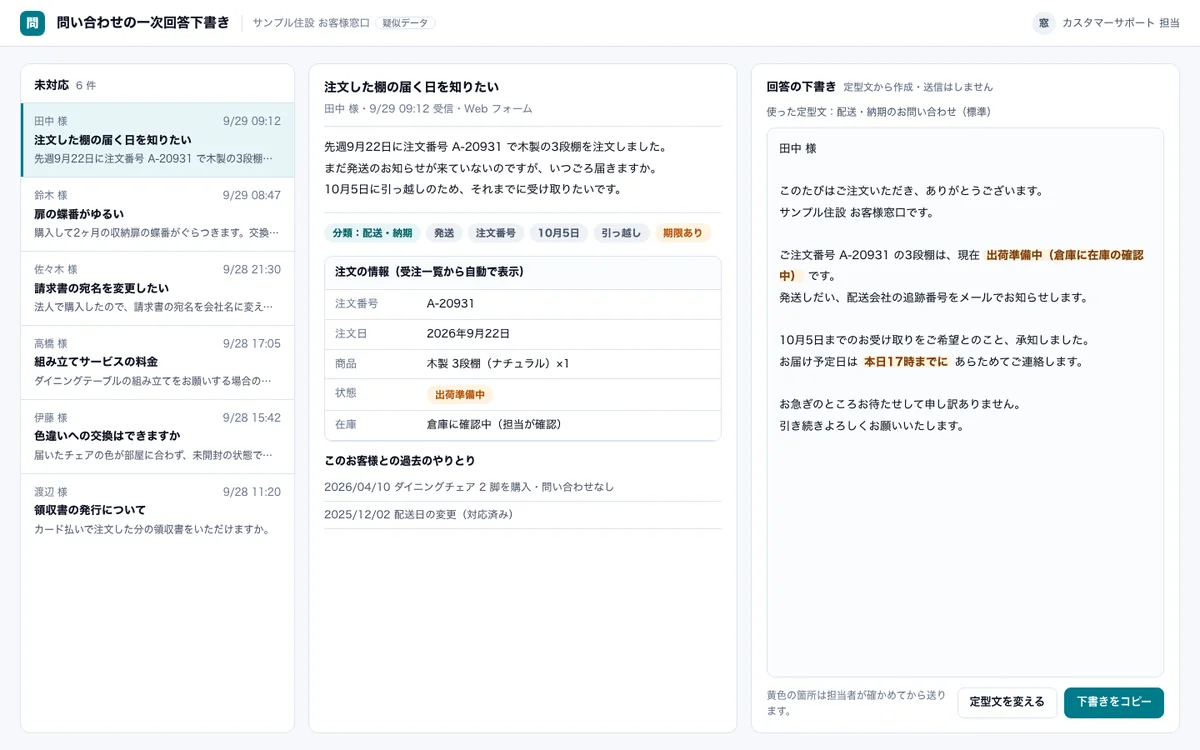Click the 引っ越し tag chip
Viewport: 1200px width, 750px height.
(x=621, y=233)
